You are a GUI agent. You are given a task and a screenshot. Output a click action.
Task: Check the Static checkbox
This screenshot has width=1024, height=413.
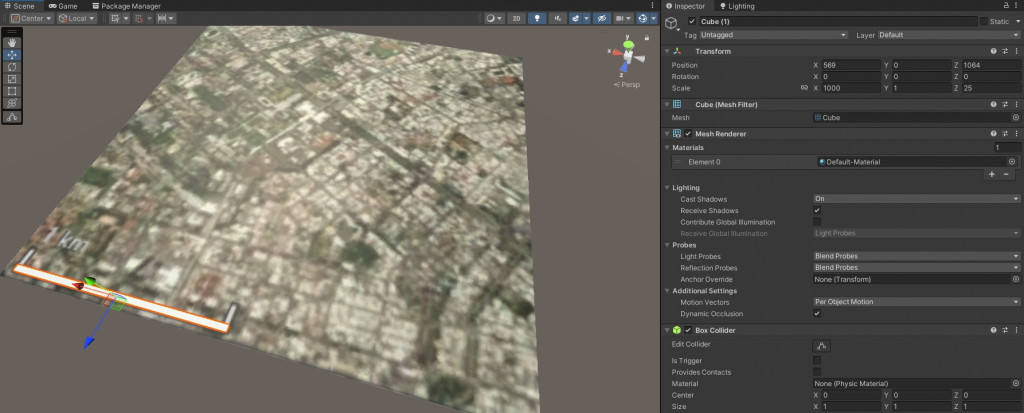983,21
